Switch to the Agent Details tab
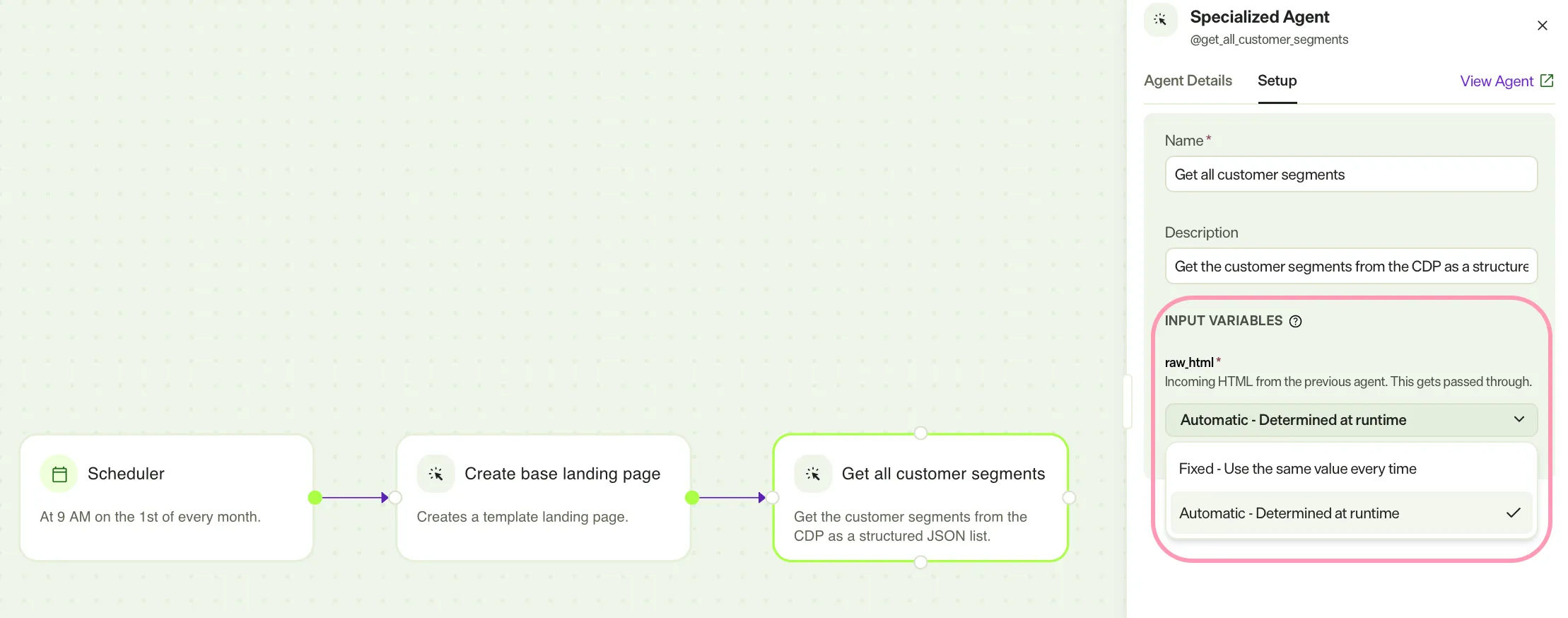Image resolution: width=1568 pixels, height=618 pixels. (1188, 81)
